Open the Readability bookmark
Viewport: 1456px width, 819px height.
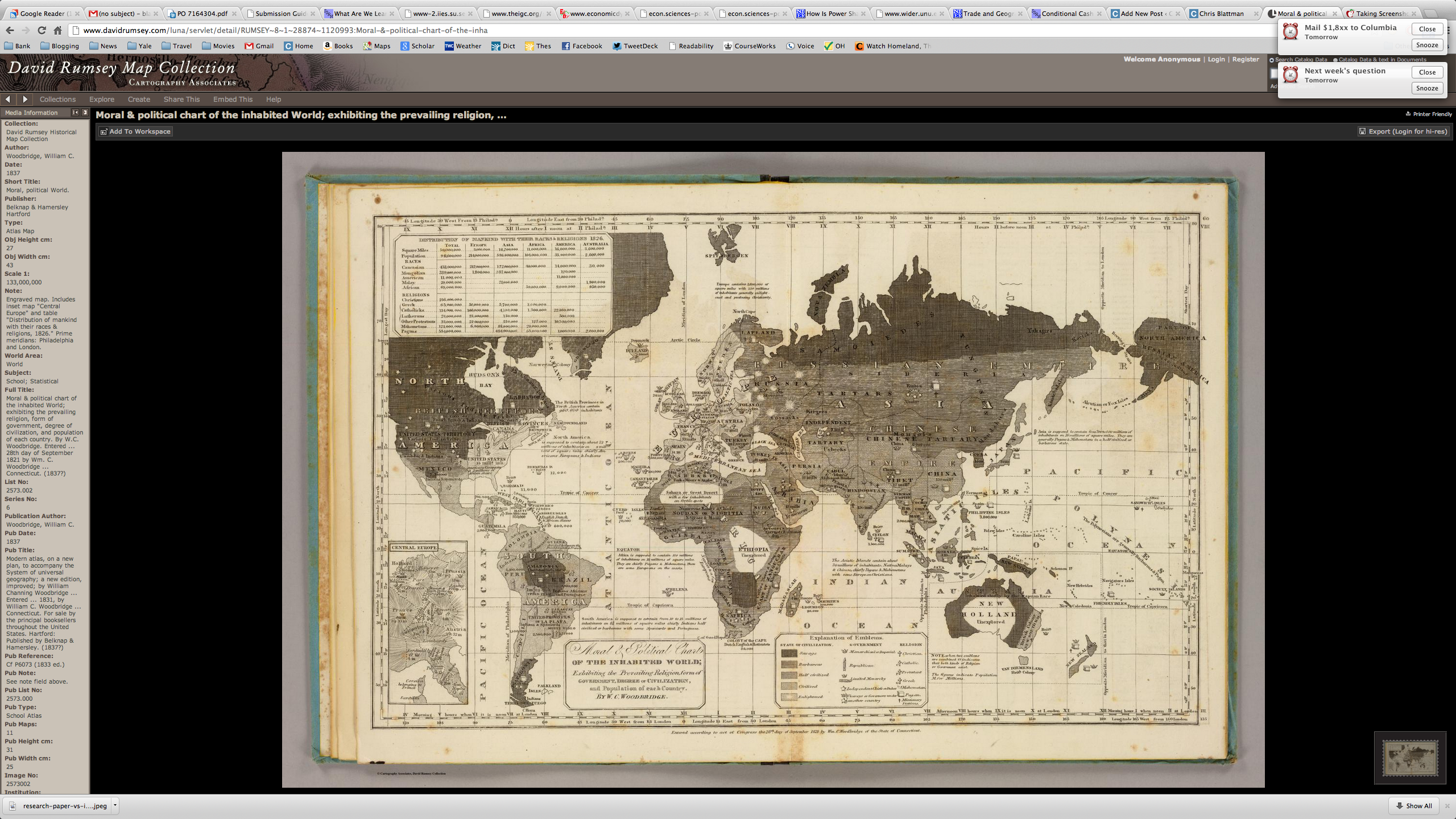[691, 46]
